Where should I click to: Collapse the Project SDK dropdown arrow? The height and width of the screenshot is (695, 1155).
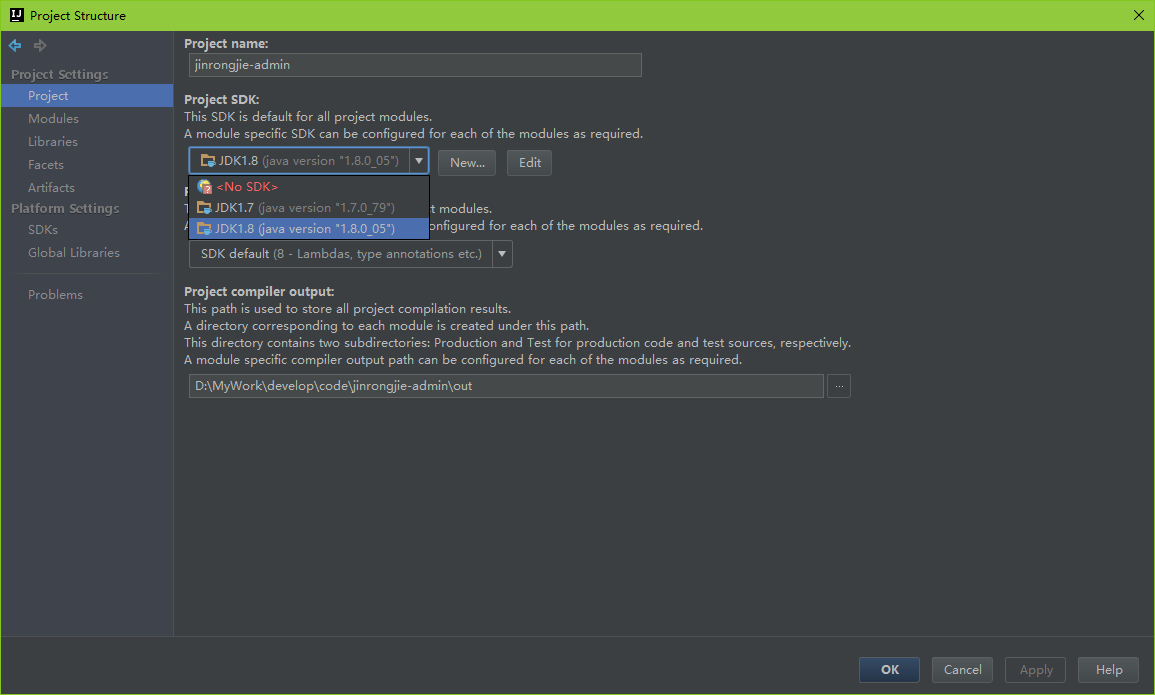pos(419,161)
